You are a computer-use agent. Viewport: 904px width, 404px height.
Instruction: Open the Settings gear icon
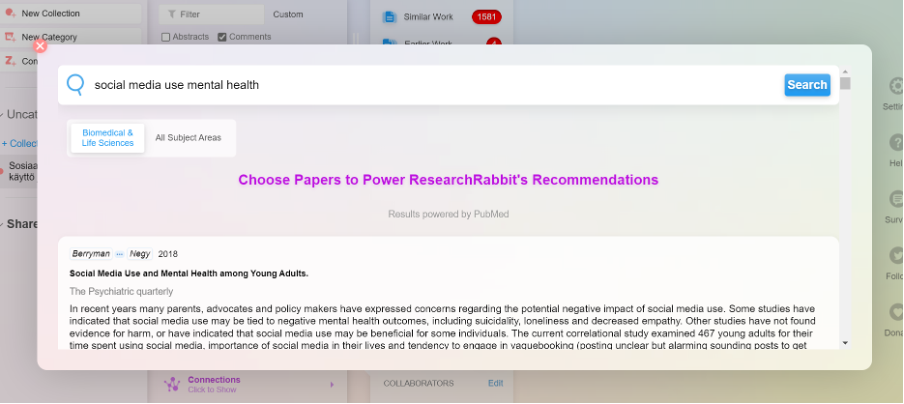[897, 86]
